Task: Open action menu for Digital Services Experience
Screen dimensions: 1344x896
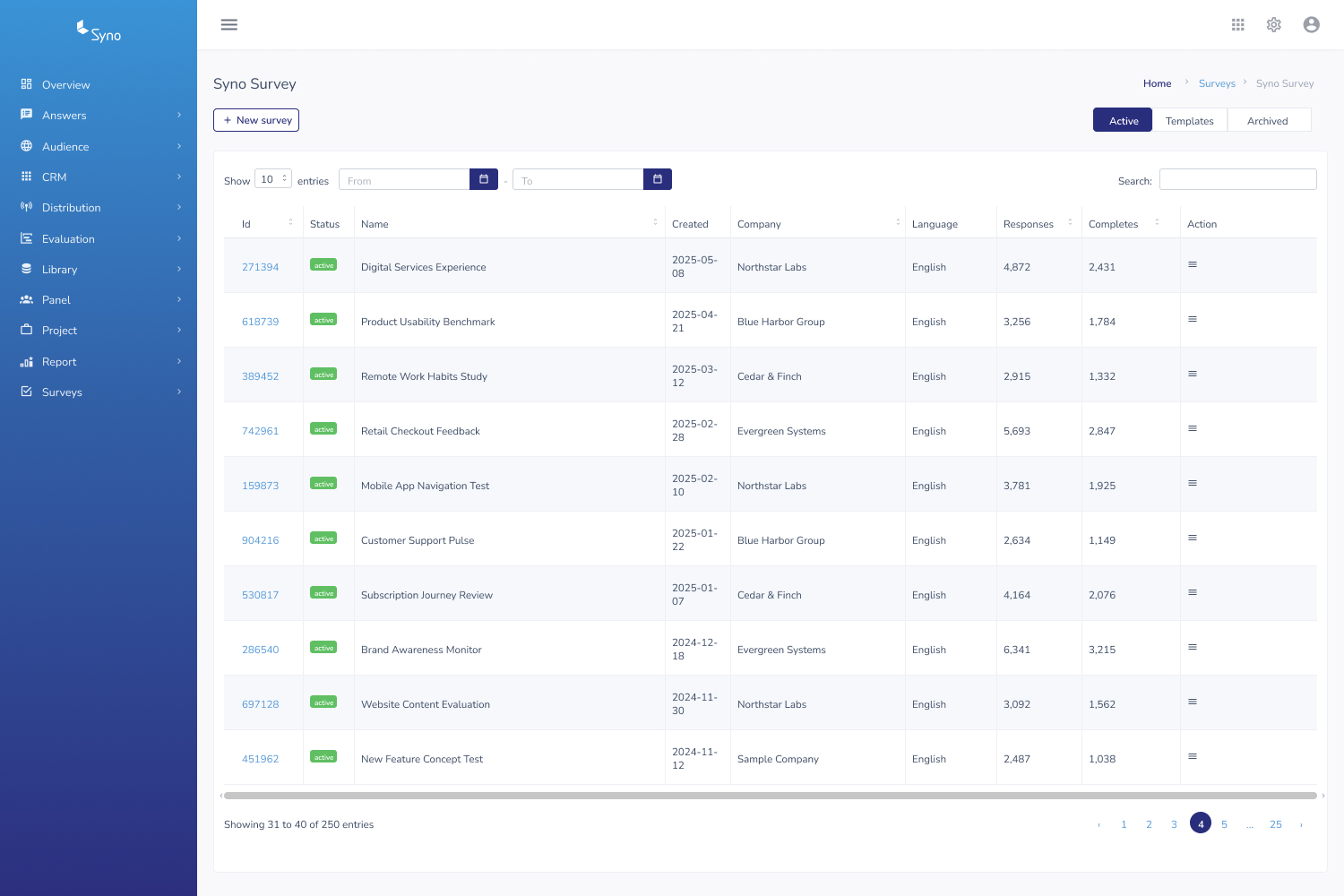Action: (1193, 265)
